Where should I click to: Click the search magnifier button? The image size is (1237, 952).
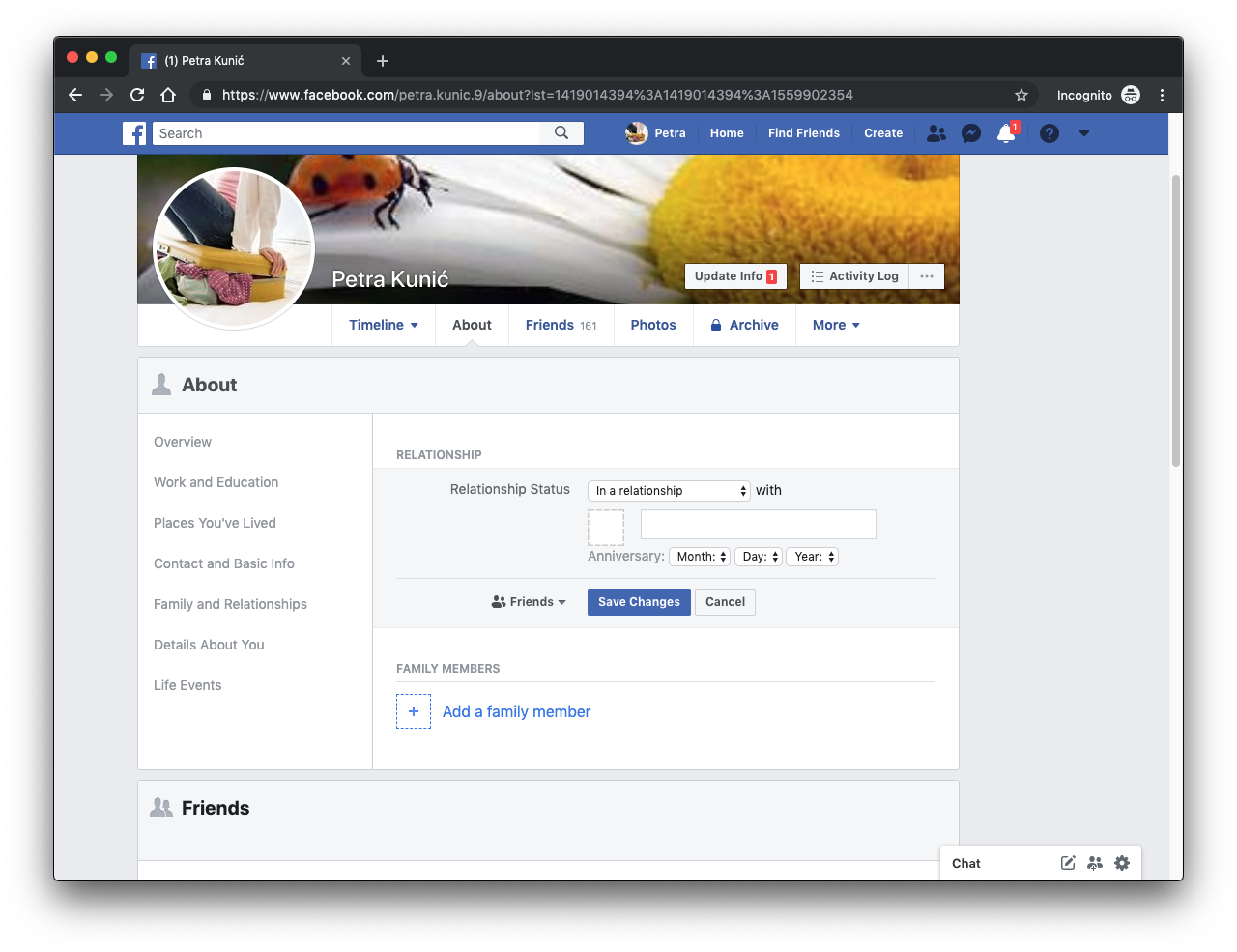click(561, 133)
